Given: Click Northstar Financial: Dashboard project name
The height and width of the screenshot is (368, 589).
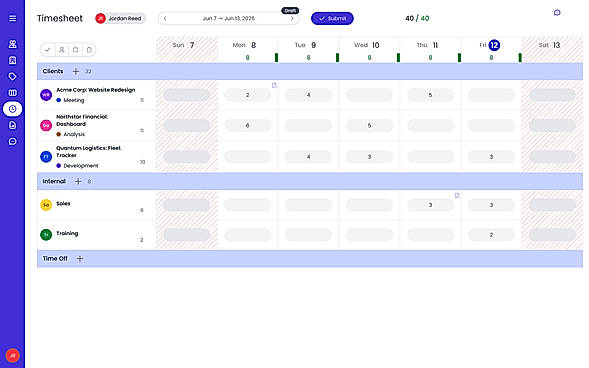Looking at the screenshot, I should [x=82, y=120].
